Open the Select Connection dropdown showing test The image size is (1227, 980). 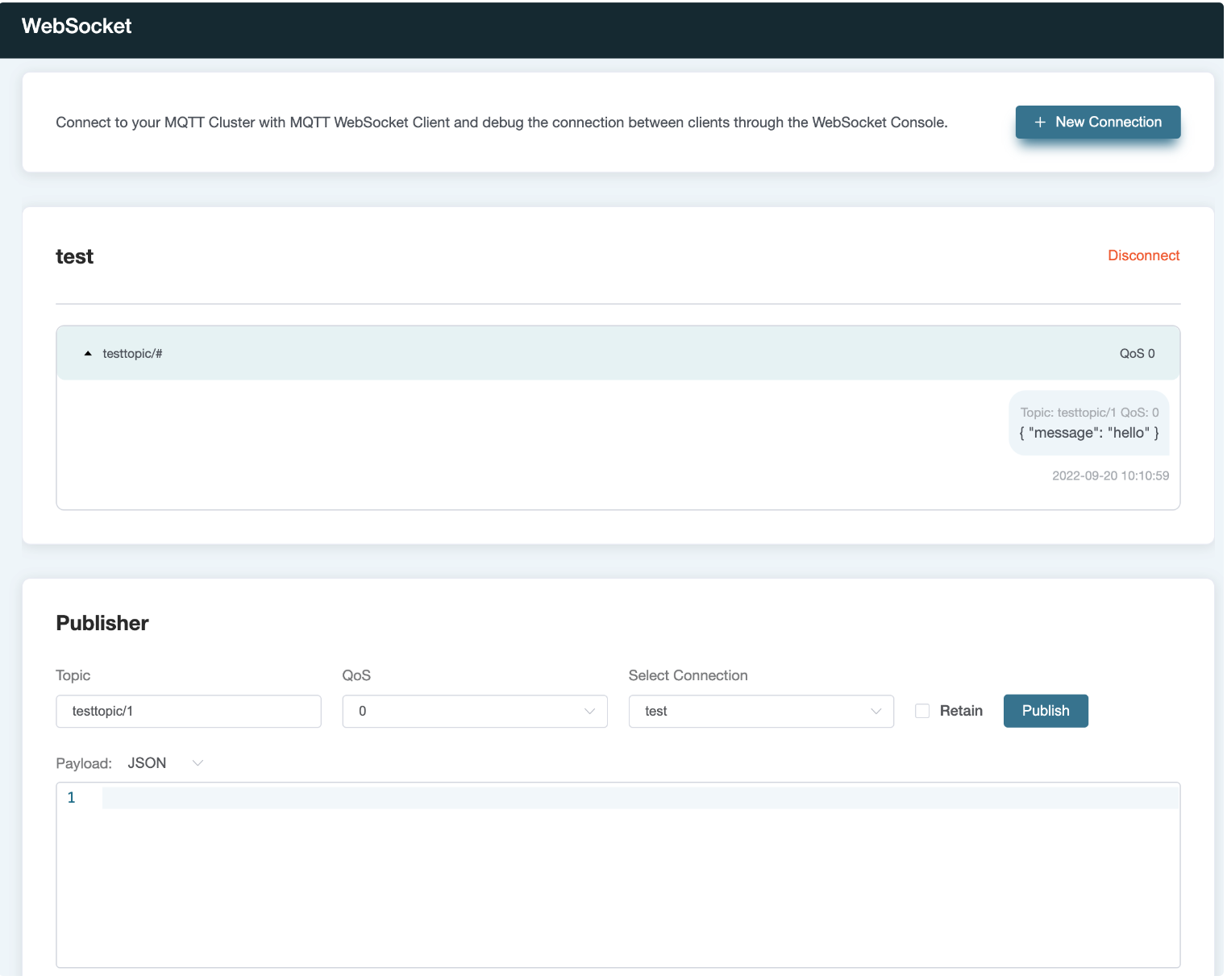click(x=760, y=712)
